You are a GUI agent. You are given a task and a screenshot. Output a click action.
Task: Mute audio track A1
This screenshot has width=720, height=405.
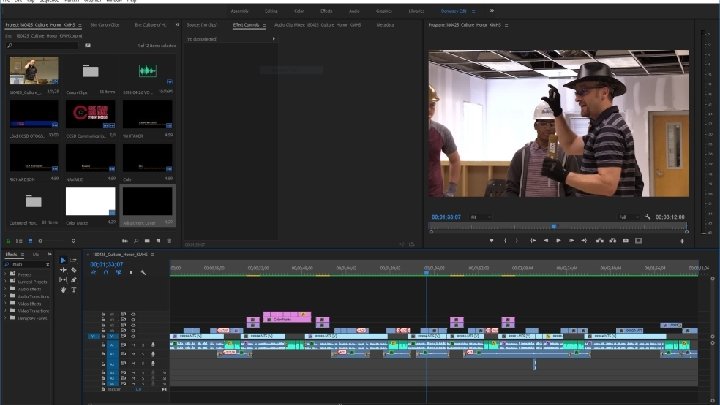[x=134, y=345]
